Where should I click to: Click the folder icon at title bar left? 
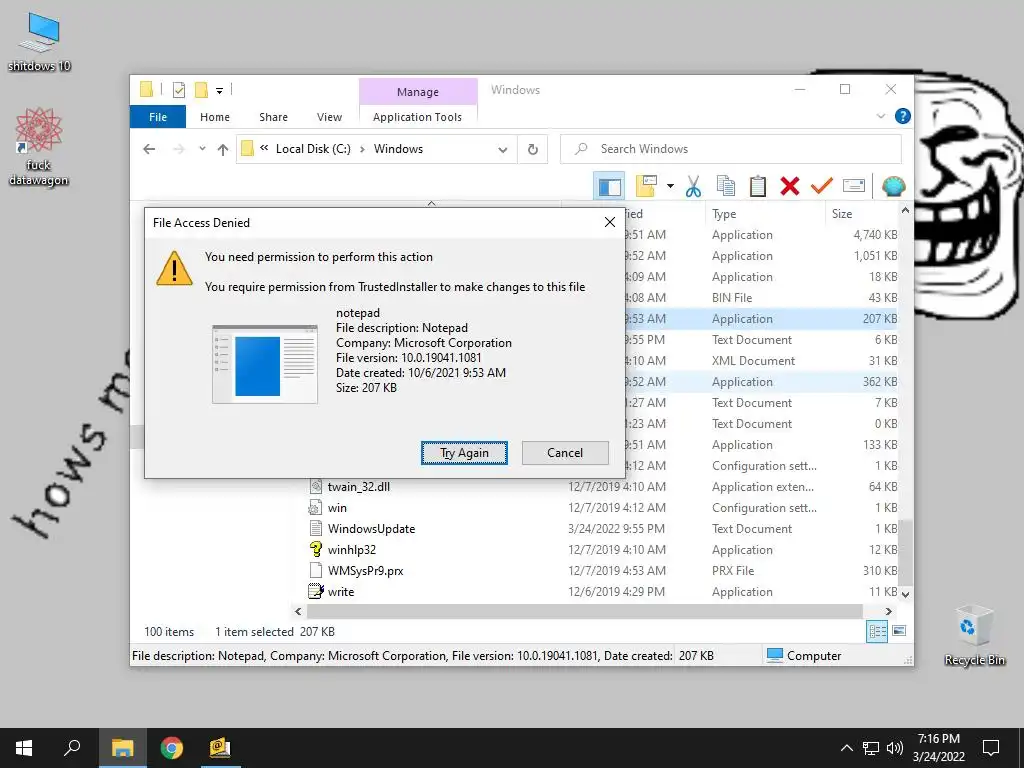pos(147,90)
